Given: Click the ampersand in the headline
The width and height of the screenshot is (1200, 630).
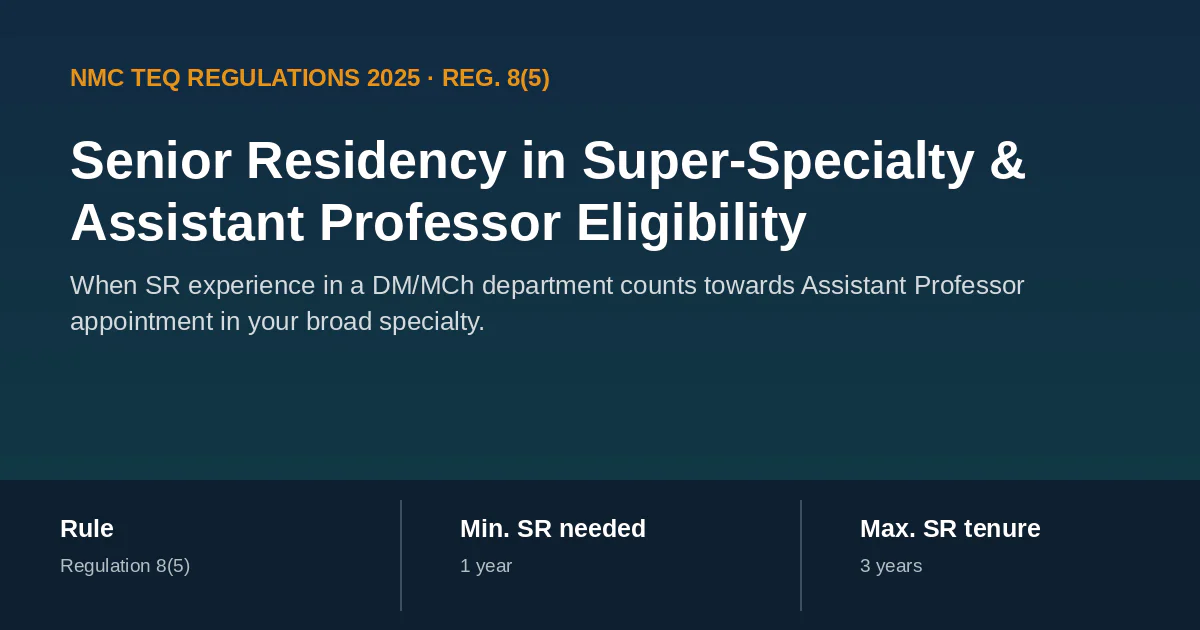Looking at the screenshot, I should click(1007, 160).
